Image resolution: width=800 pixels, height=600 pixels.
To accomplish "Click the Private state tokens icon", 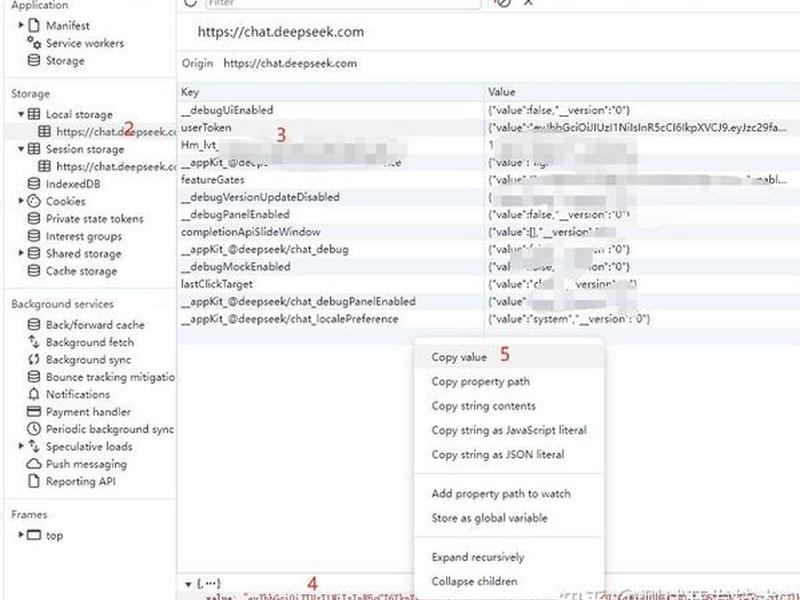I will pyautogui.click(x=34, y=218).
